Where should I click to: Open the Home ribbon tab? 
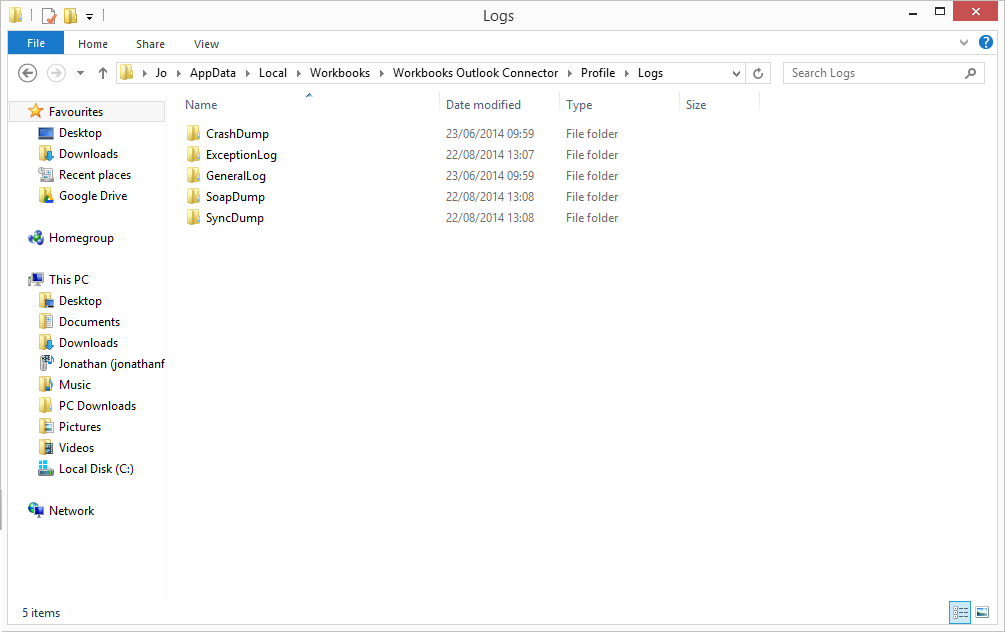(93, 44)
